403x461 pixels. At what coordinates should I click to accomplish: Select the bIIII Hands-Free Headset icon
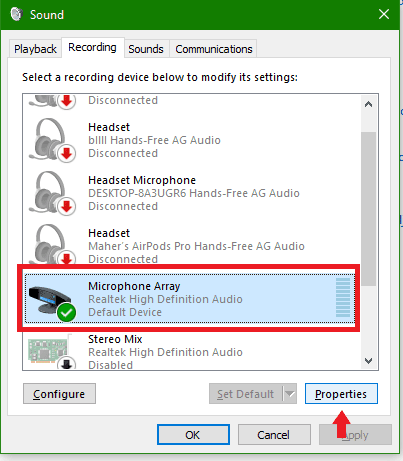click(52, 140)
